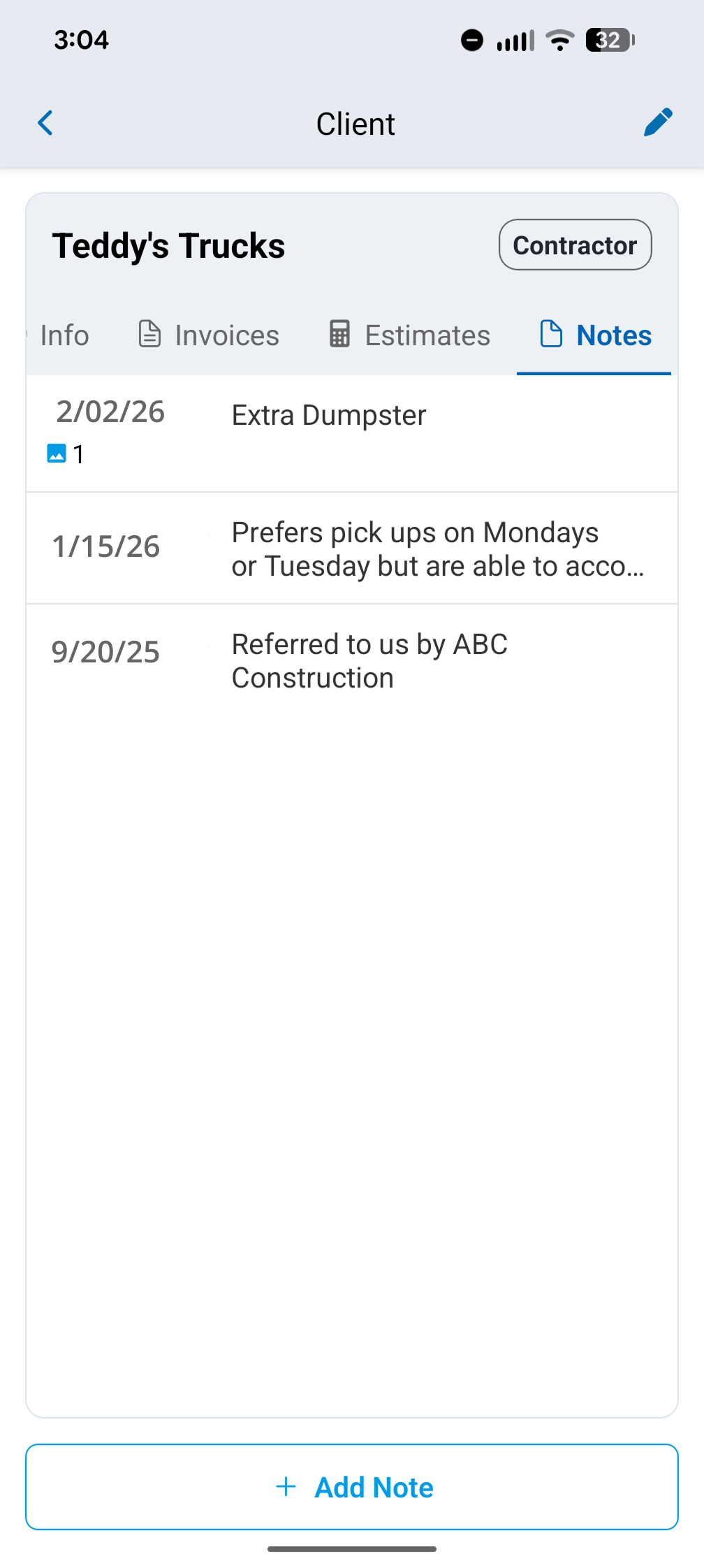Screen dimensions: 704x1568
Task: Open the Prefers pick ups on Mondays note
Action: click(x=352, y=549)
